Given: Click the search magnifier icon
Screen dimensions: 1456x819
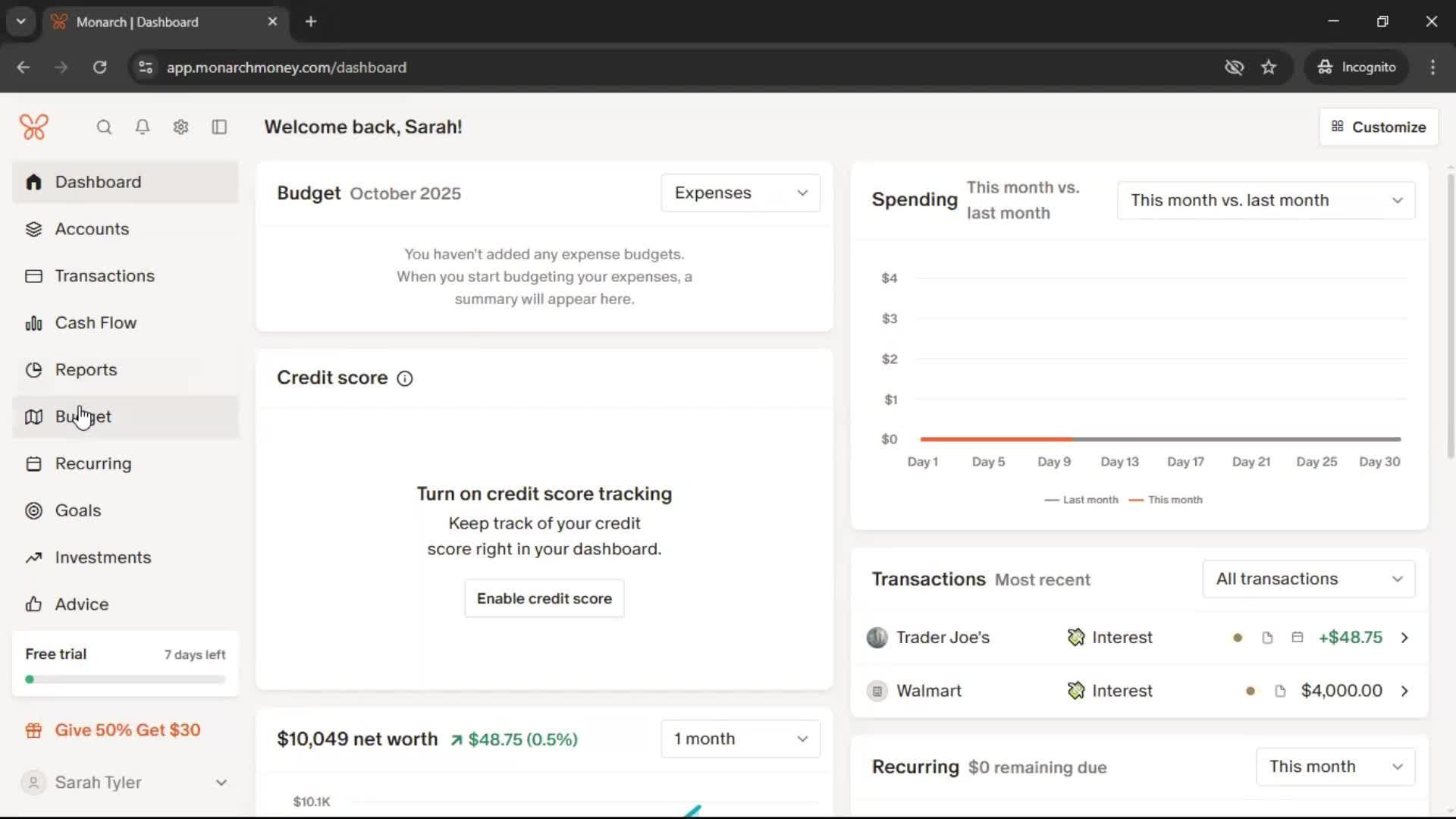Looking at the screenshot, I should [104, 127].
